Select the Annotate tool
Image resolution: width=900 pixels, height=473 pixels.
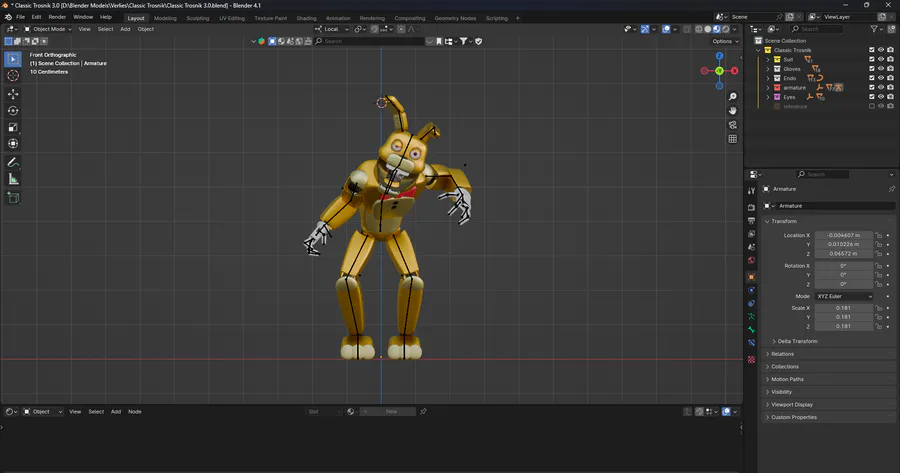pyautogui.click(x=13, y=162)
